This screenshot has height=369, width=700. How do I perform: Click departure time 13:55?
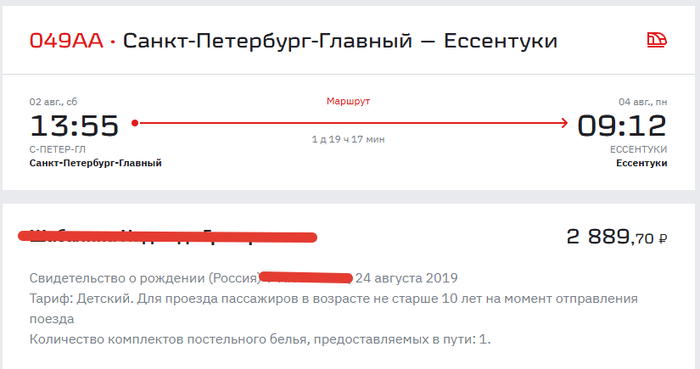click(x=74, y=125)
